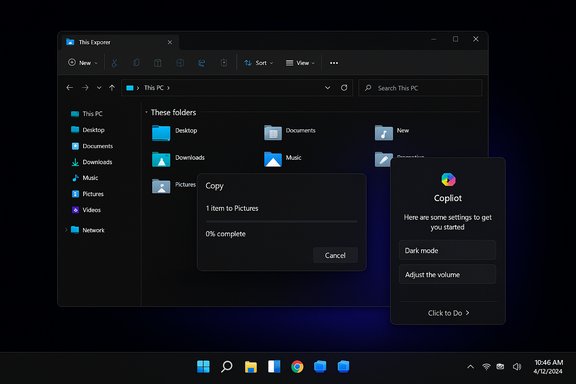Image resolution: width=576 pixels, height=384 pixels.
Task: Click the Copy icon in Explorer toolbar
Action: (136, 63)
